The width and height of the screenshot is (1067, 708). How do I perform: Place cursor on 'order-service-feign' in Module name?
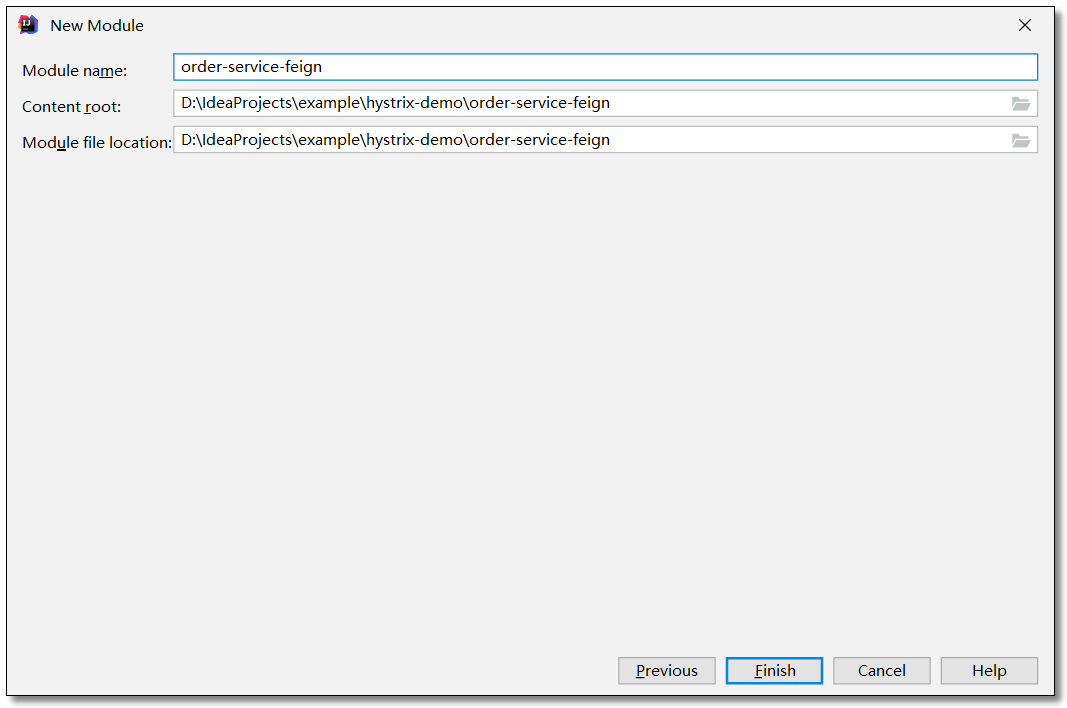[x=251, y=67]
